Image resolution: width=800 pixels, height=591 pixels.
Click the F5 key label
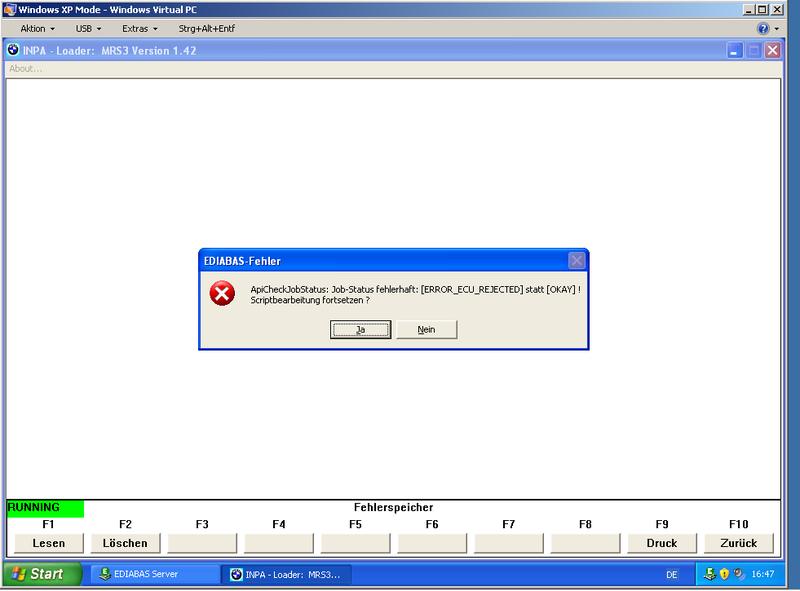[x=355, y=524]
